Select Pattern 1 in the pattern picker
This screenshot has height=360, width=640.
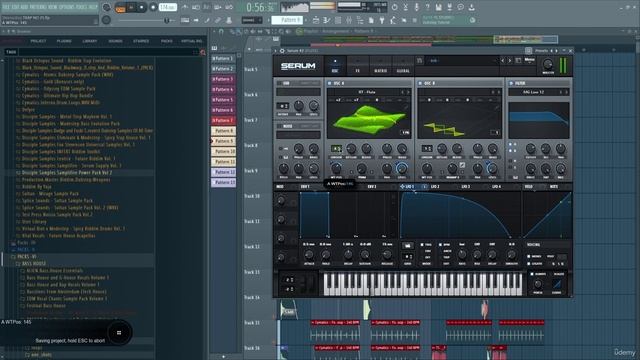[x=223, y=58]
